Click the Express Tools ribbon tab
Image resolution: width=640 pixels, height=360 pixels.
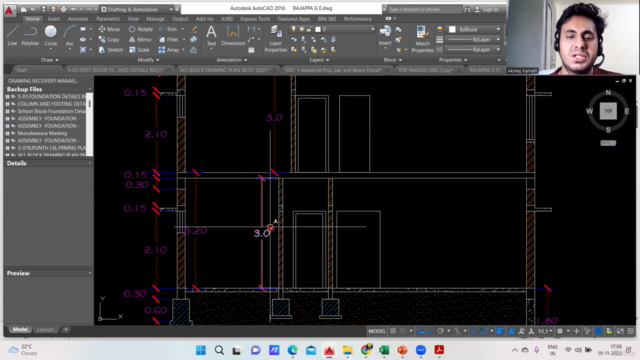[x=255, y=19]
